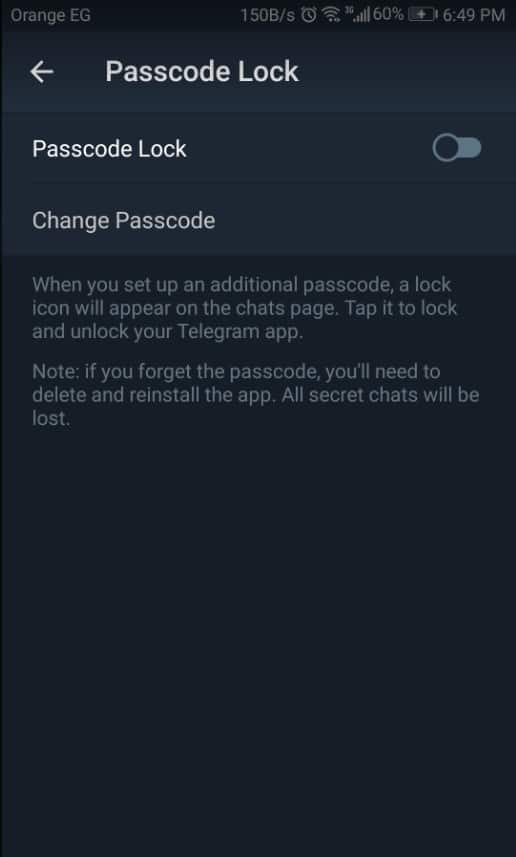Tap the 60% battery percentage
The height and width of the screenshot is (857, 516).
click(389, 16)
